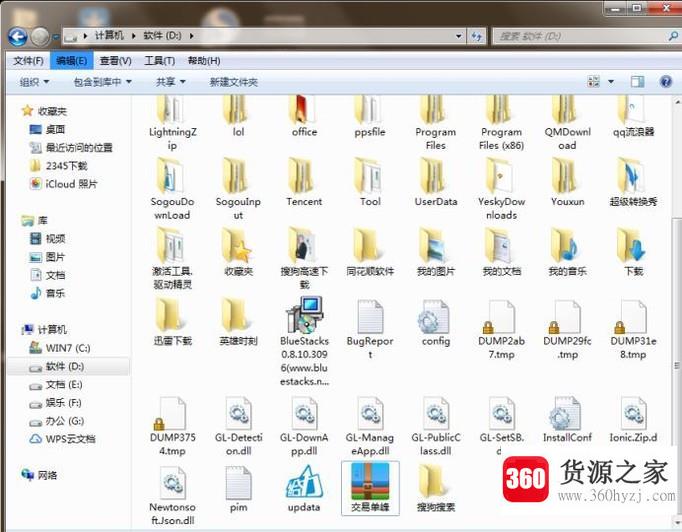Open the ppsfile folder
This screenshot has width=682, height=532.
tap(370, 117)
